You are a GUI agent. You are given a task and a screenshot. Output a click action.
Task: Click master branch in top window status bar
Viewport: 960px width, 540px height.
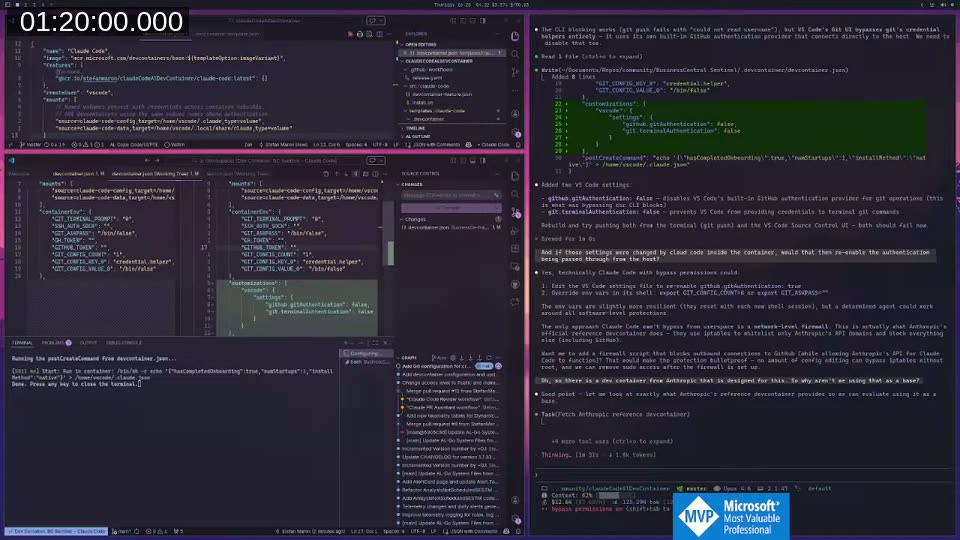31,145
